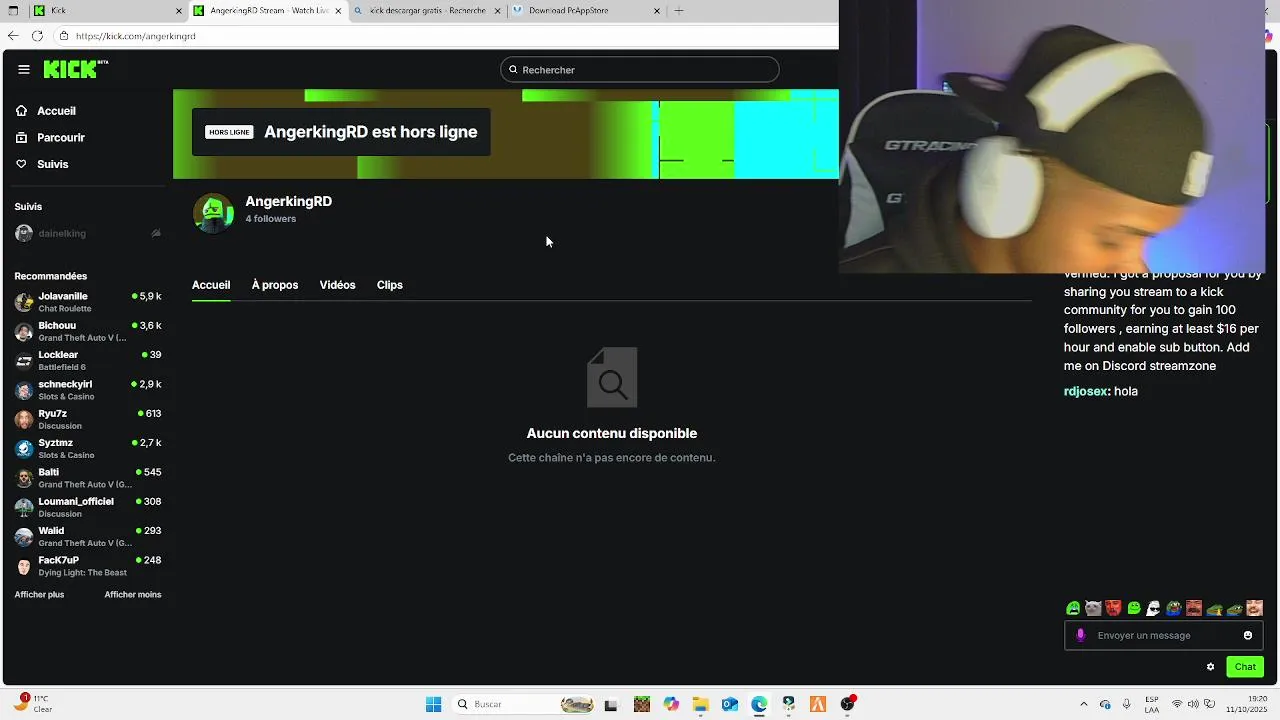
Task: Go to Accueil in the sidebar
Action: click(56, 111)
